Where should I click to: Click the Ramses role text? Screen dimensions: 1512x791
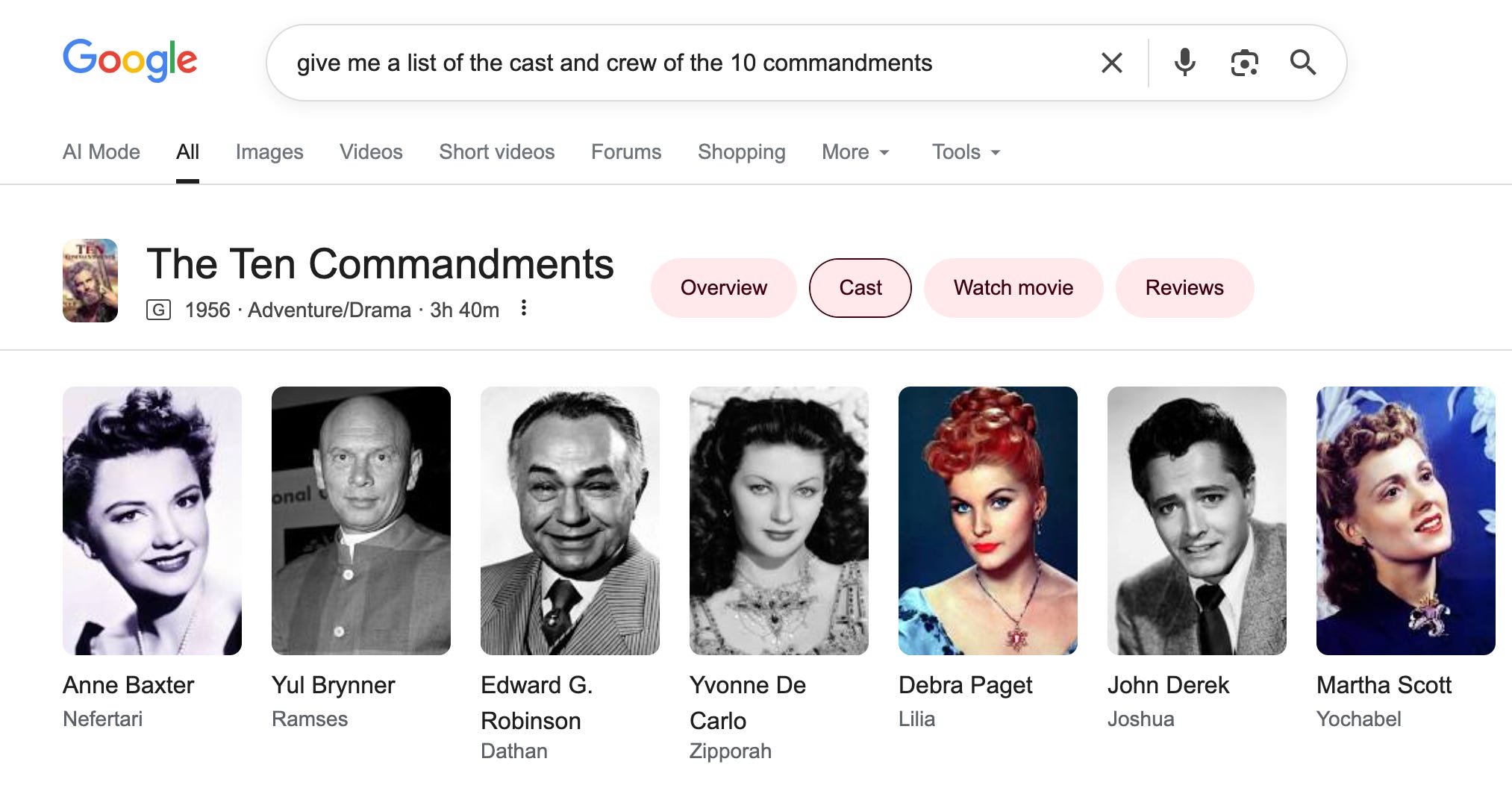[x=310, y=719]
